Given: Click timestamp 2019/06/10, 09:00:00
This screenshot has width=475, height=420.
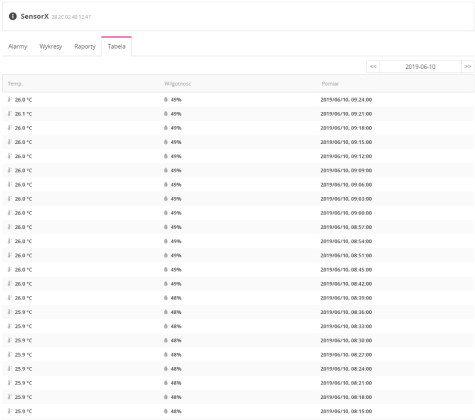Looking at the screenshot, I should [346, 213].
